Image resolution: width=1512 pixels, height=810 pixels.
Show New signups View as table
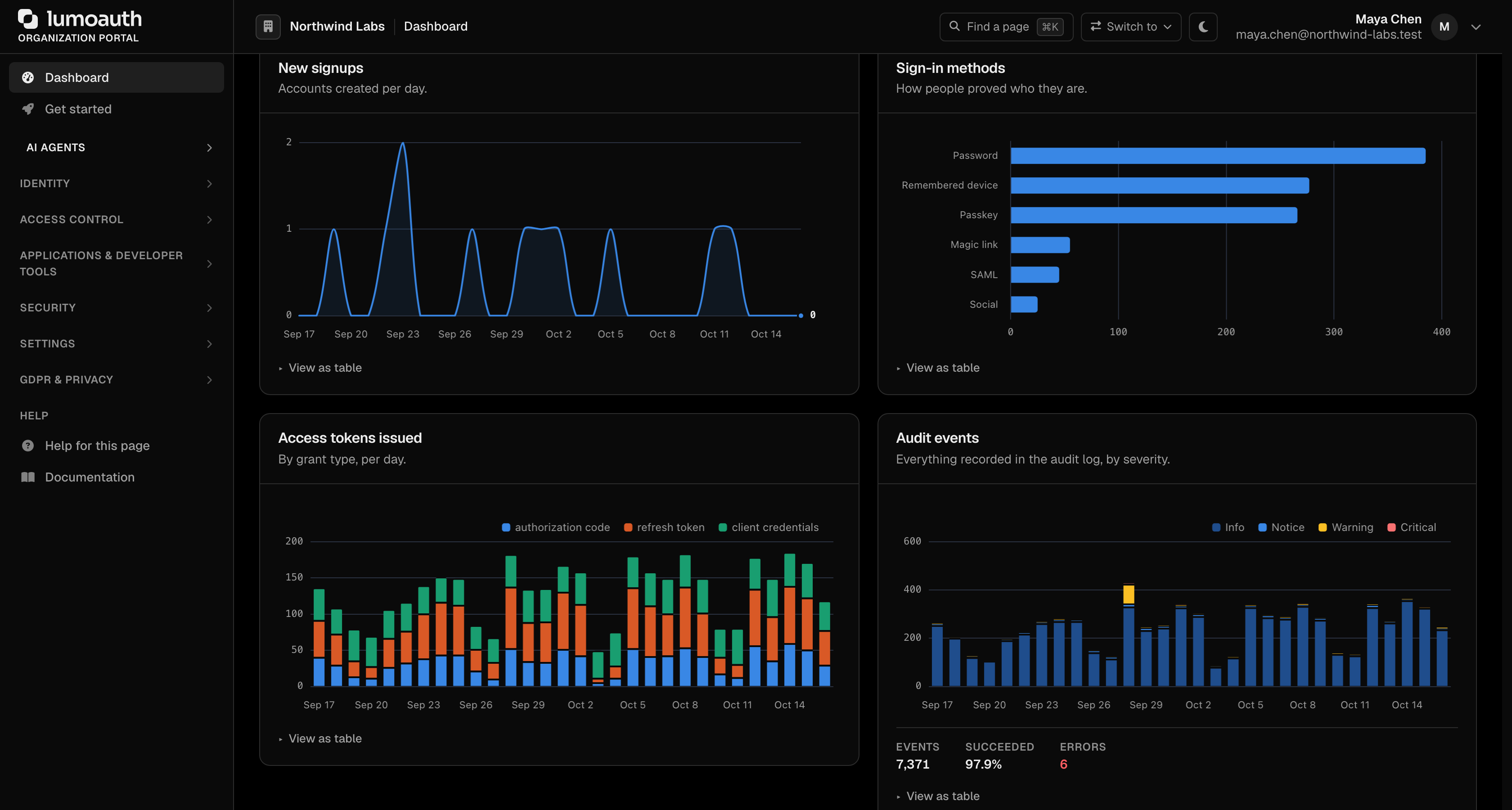click(320, 368)
